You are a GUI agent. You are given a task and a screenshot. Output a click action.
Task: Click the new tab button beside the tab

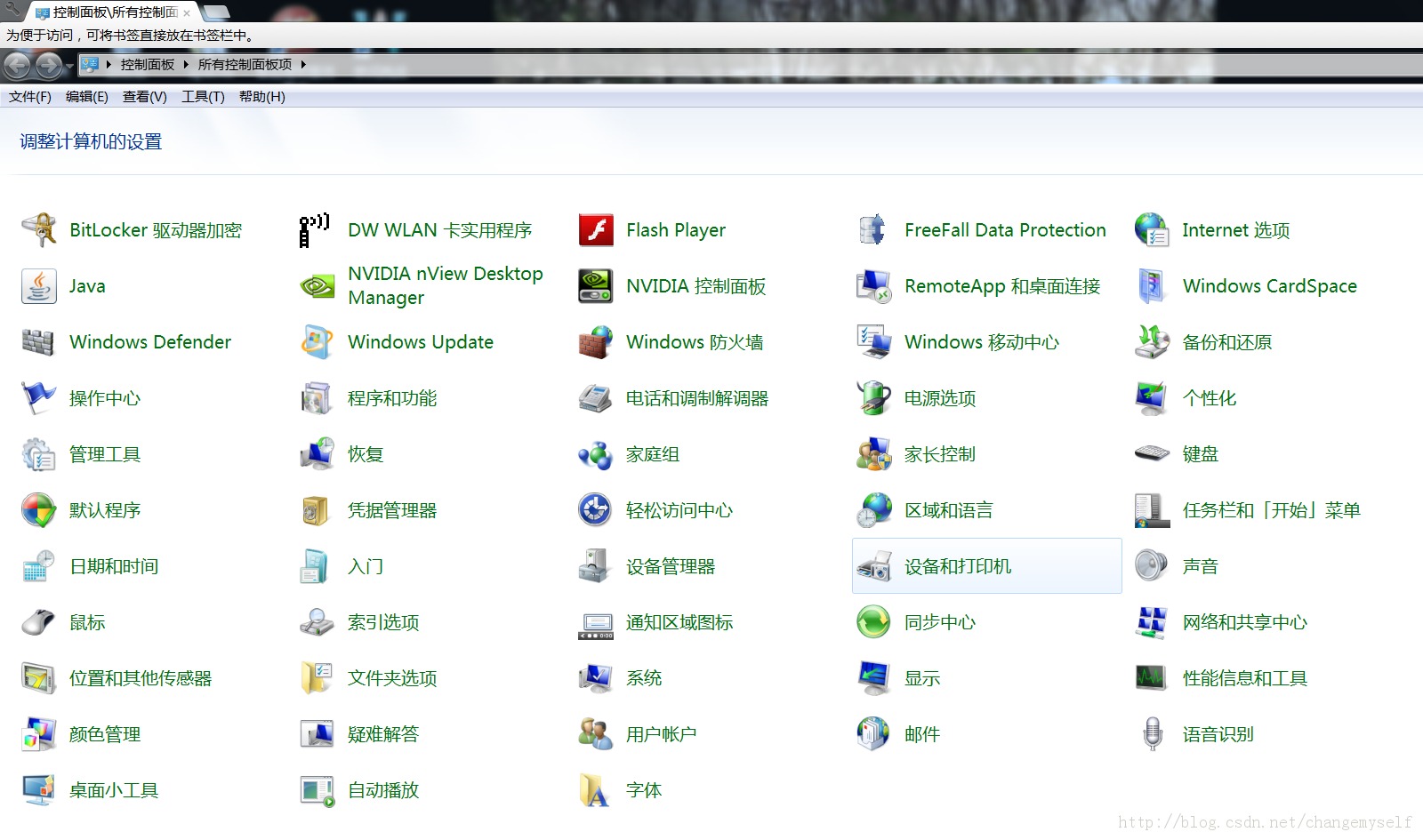point(216,12)
